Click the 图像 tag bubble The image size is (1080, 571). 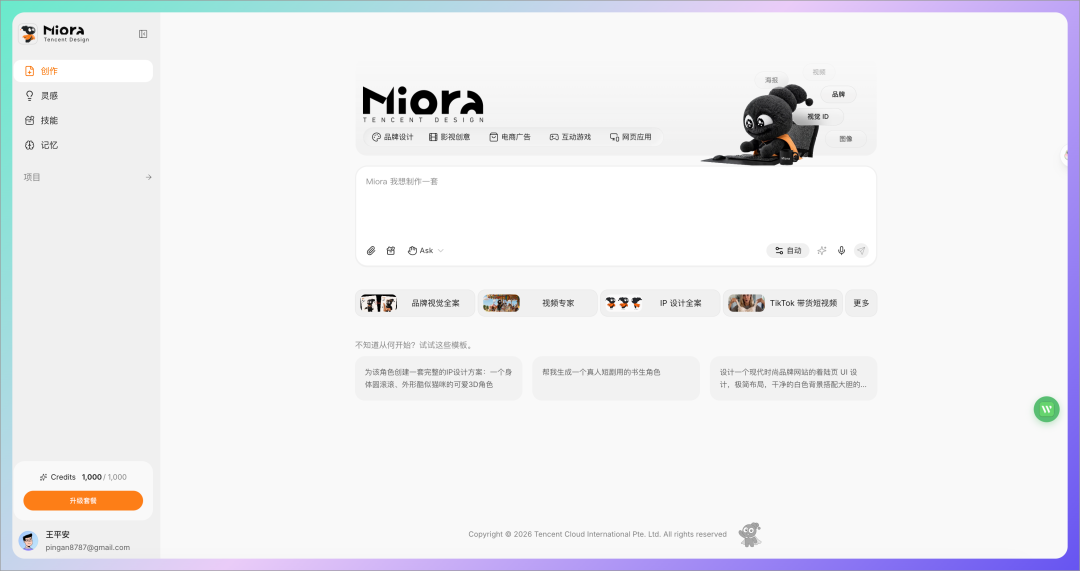point(846,138)
